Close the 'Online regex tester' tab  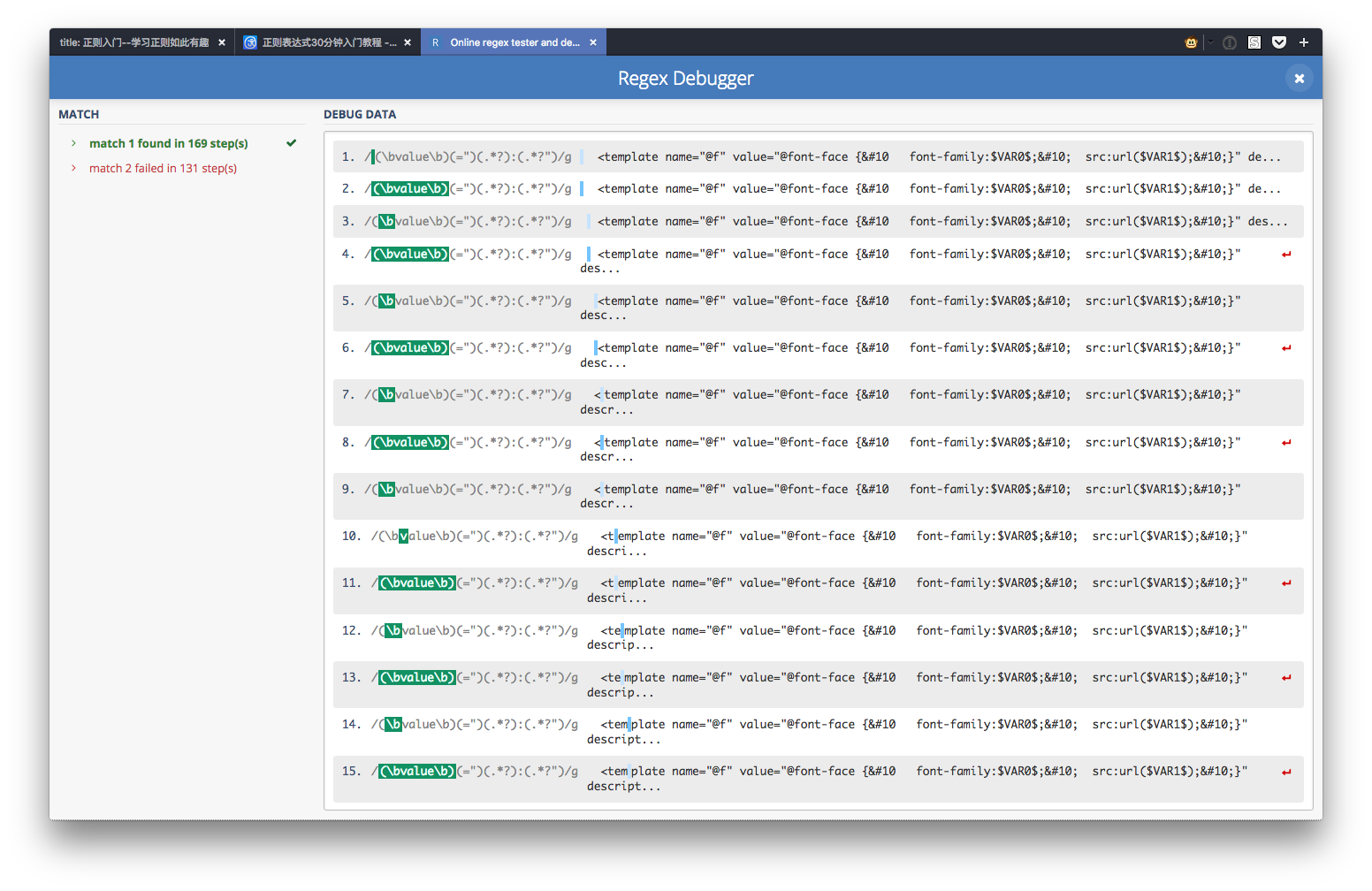[593, 42]
